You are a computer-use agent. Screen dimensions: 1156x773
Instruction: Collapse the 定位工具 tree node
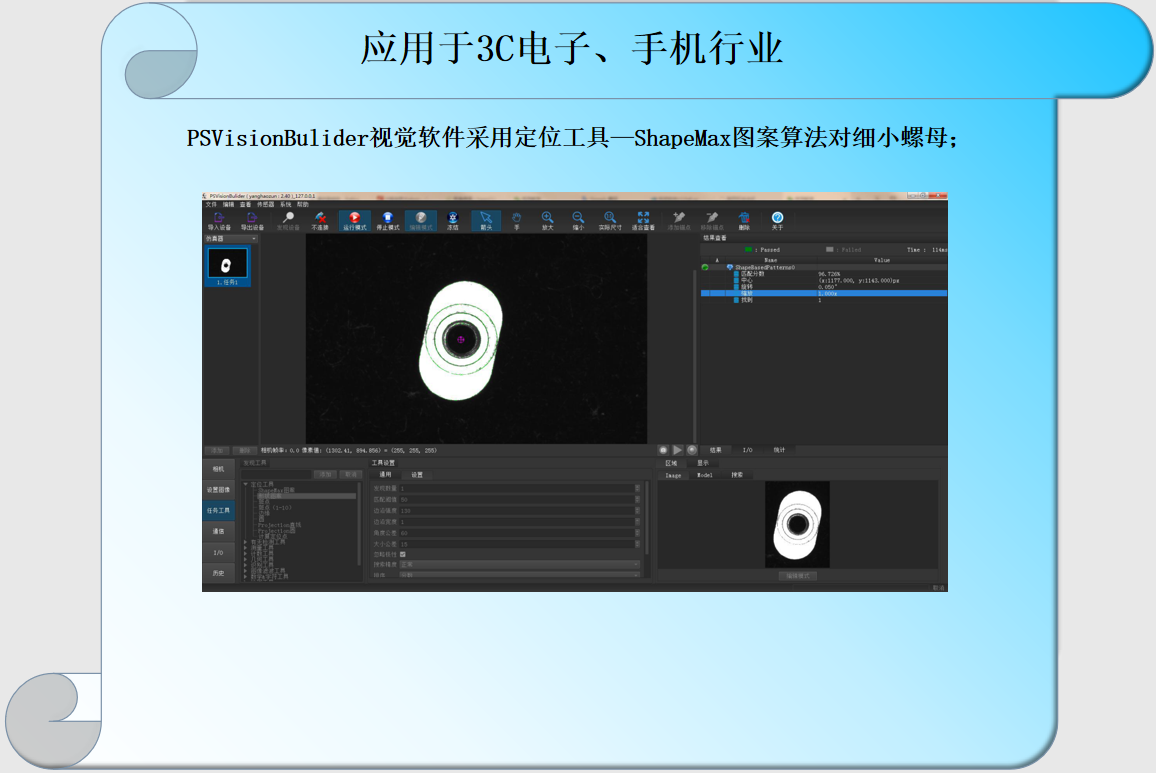click(x=245, y=484)
